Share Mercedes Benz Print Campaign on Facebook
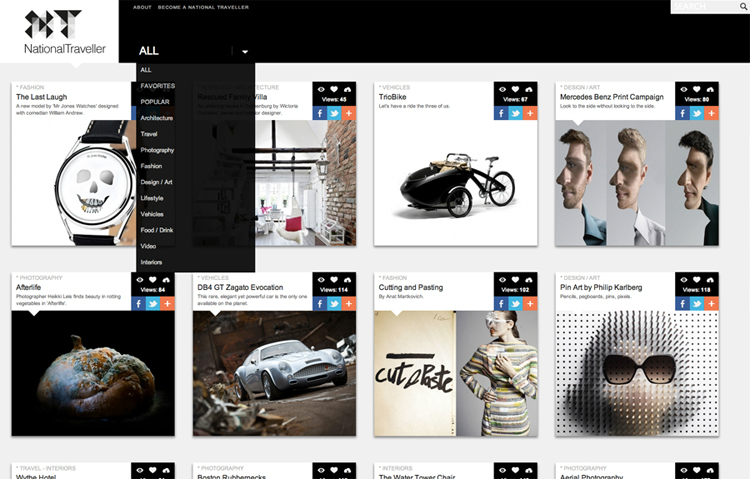Image resolution: width=750 pixels, height=479 pixels. [682, 113]
